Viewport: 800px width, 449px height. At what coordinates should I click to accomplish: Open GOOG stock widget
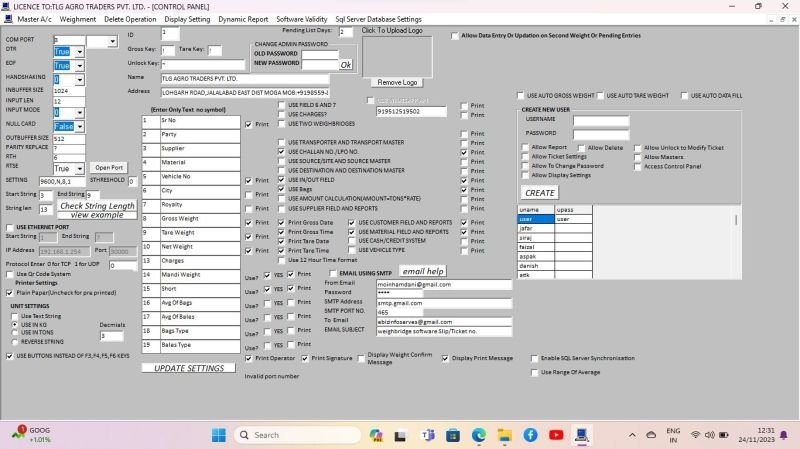click(x=32, y=435)
